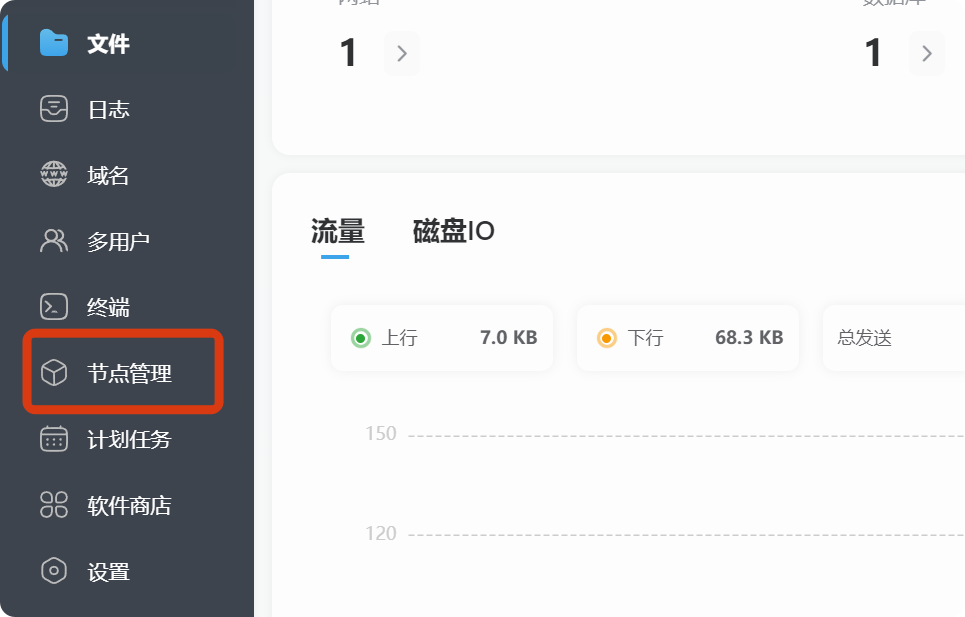Toggle the orange 下行 series indicator
The height and width of the screenshot is (617, 965).
click(606, 338)
